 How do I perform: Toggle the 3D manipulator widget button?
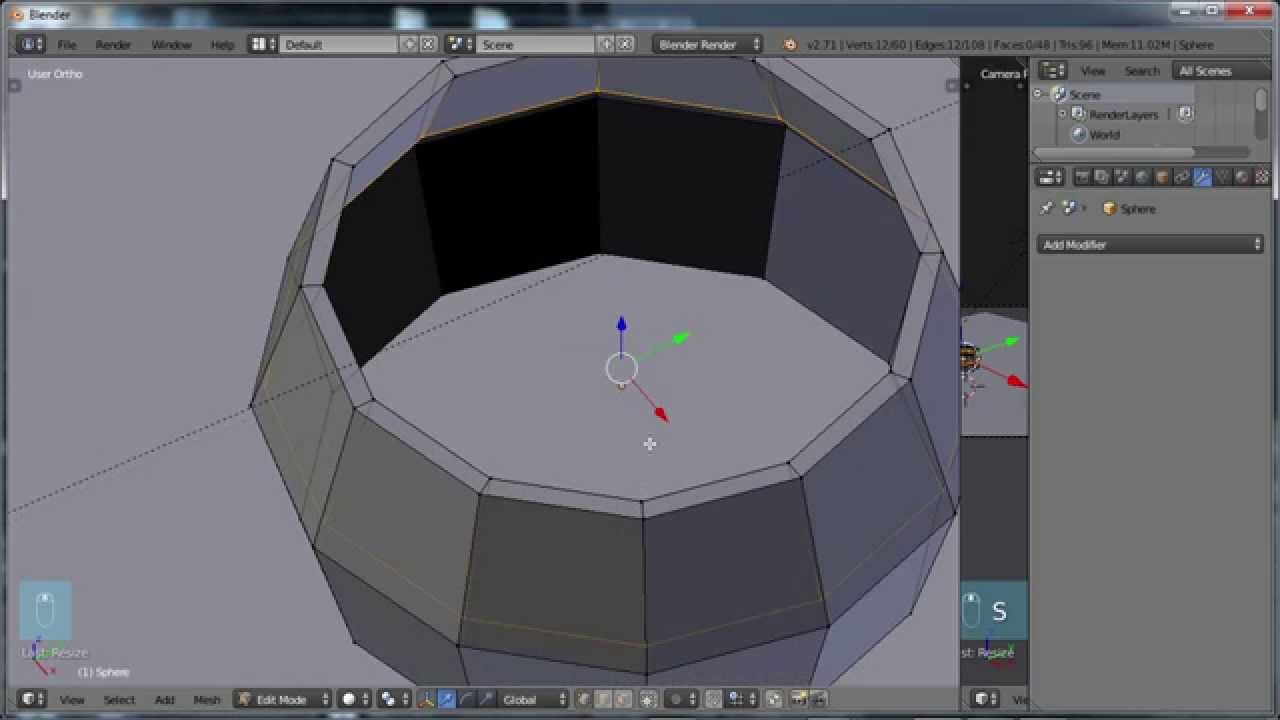(x=427, y=699)
